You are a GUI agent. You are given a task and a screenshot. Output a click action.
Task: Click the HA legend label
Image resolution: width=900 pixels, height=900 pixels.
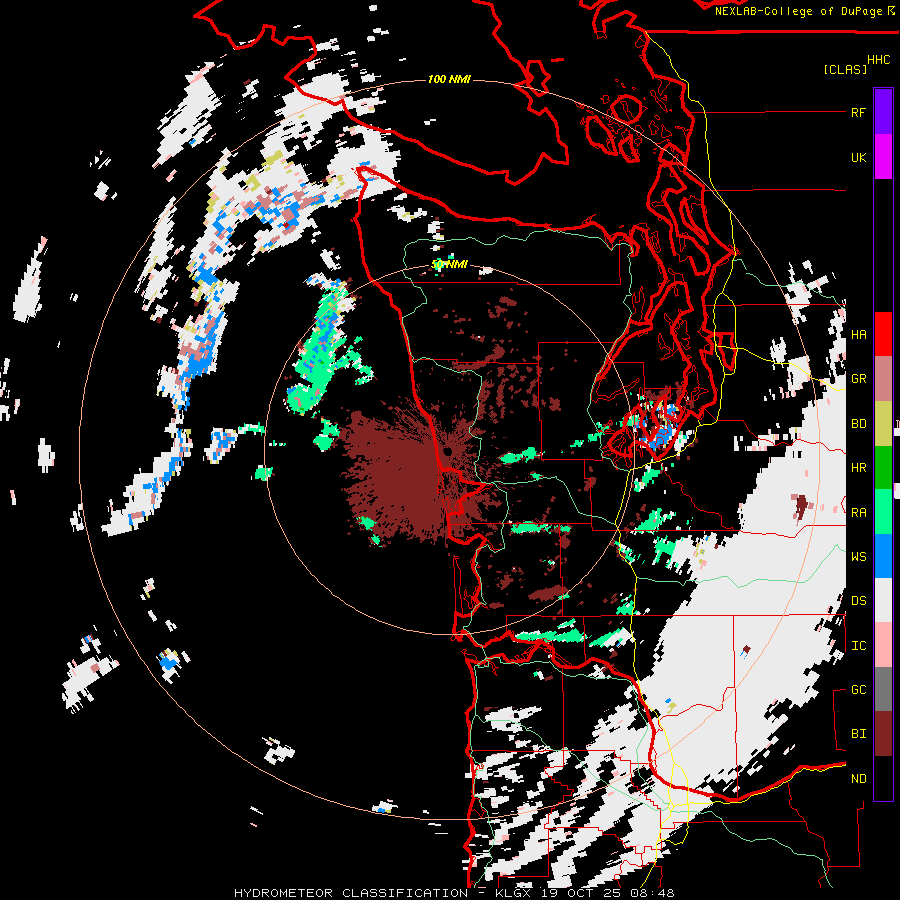point(858,335)
